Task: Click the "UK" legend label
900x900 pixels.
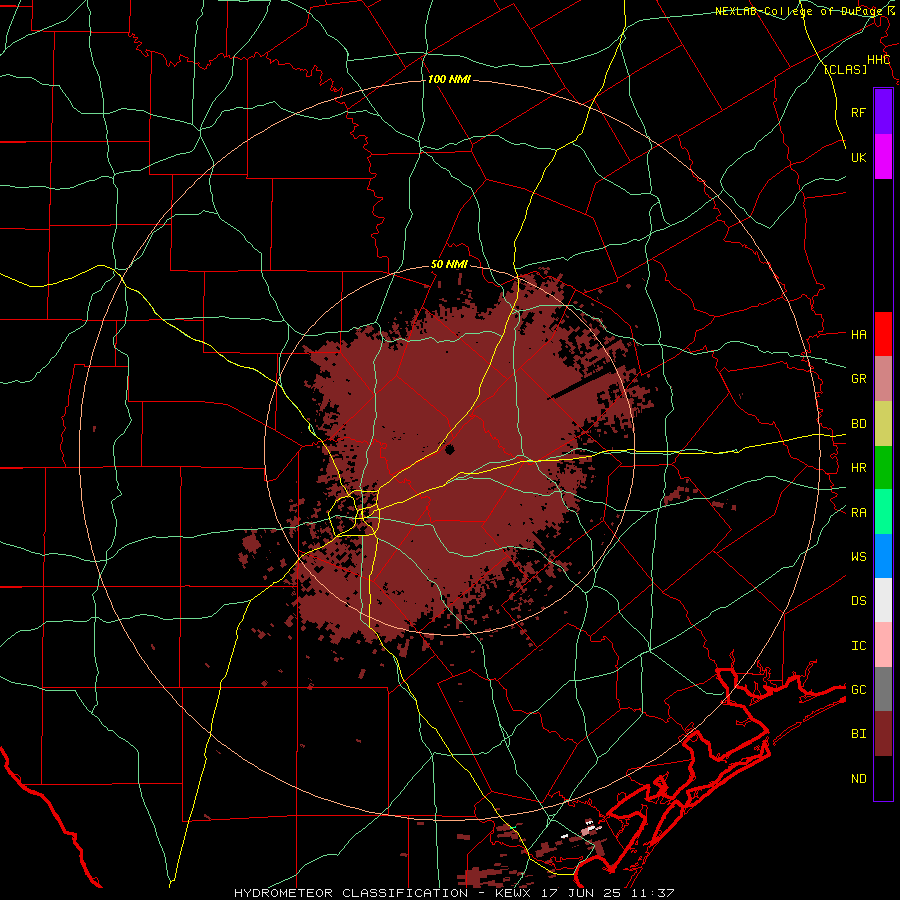Action: click(858, 157)
